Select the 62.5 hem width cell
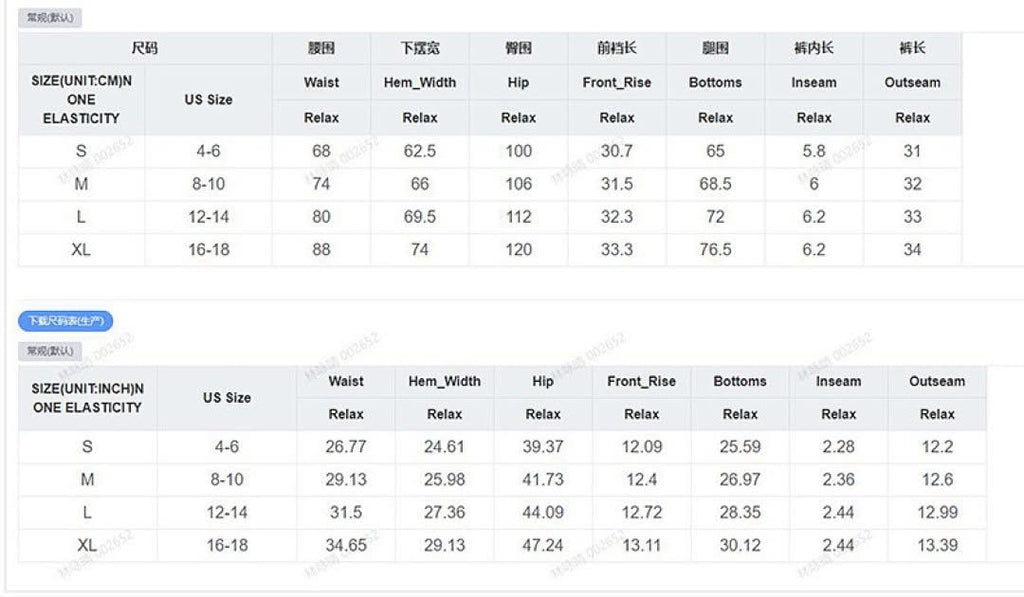The height and width of the screenshot is (597, 1024). coord(420,151)
